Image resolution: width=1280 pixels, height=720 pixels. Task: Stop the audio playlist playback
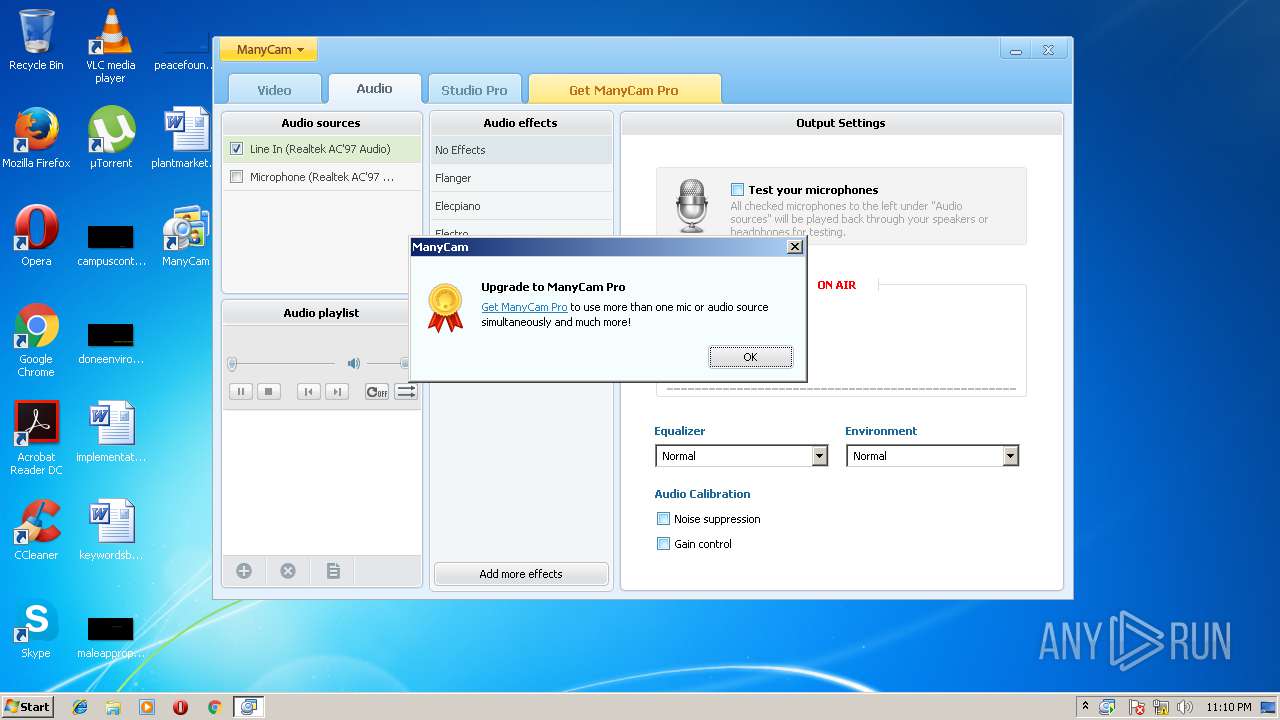[x=268, y=392]
